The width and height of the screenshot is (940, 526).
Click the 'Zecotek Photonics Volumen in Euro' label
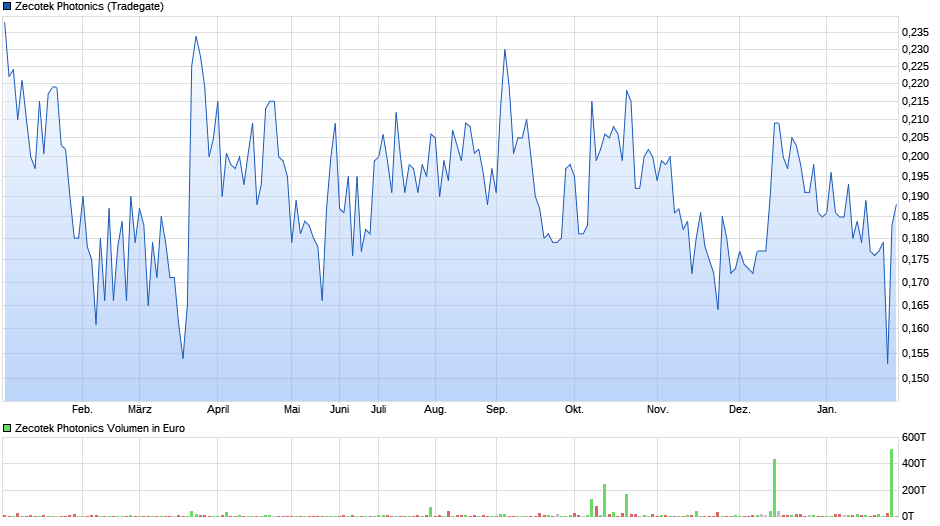click(x=100, y=428)
